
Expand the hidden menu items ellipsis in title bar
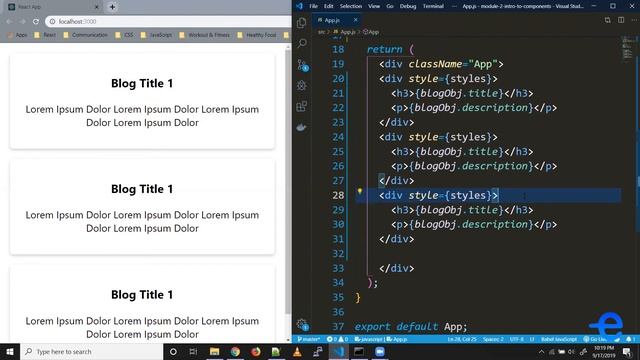[454, 6]
